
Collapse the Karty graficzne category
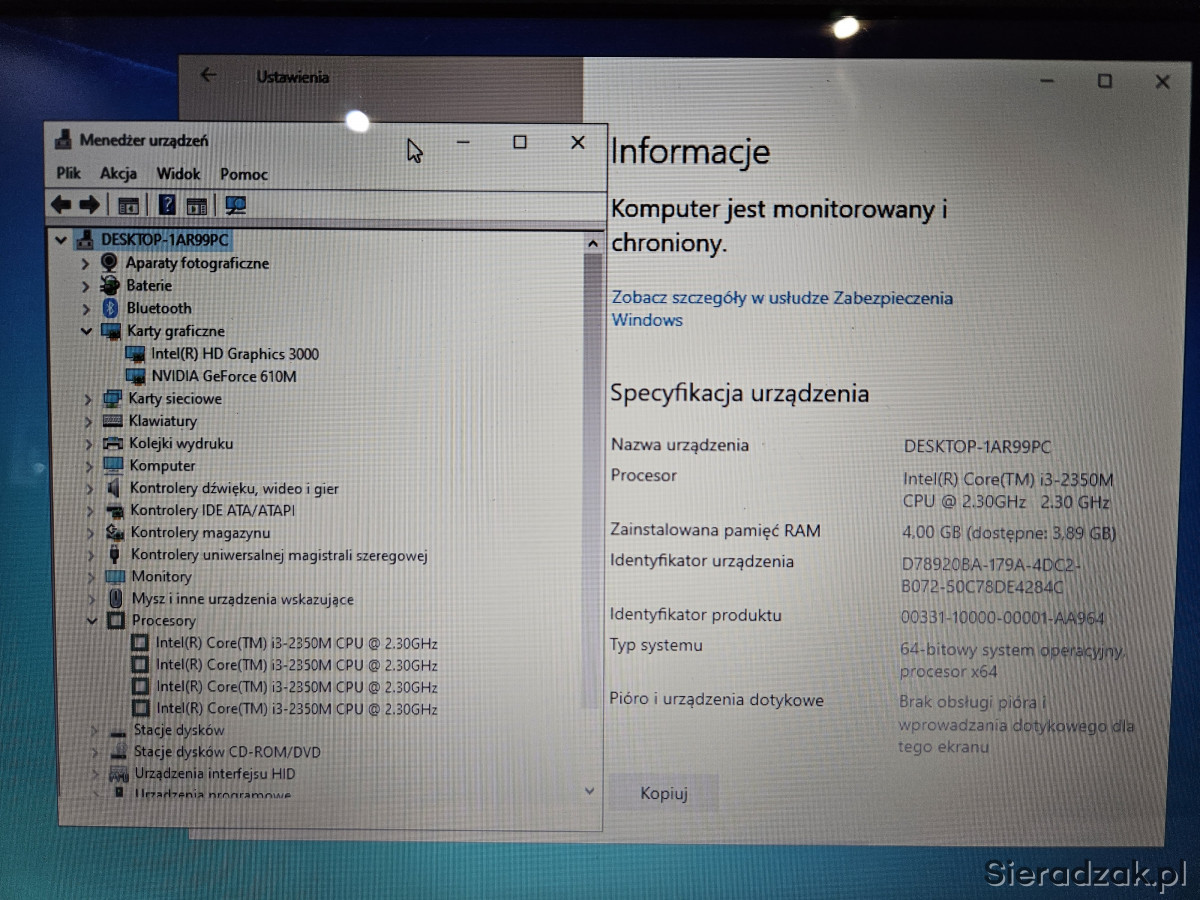pyautogui.click(x=87, y=331)
